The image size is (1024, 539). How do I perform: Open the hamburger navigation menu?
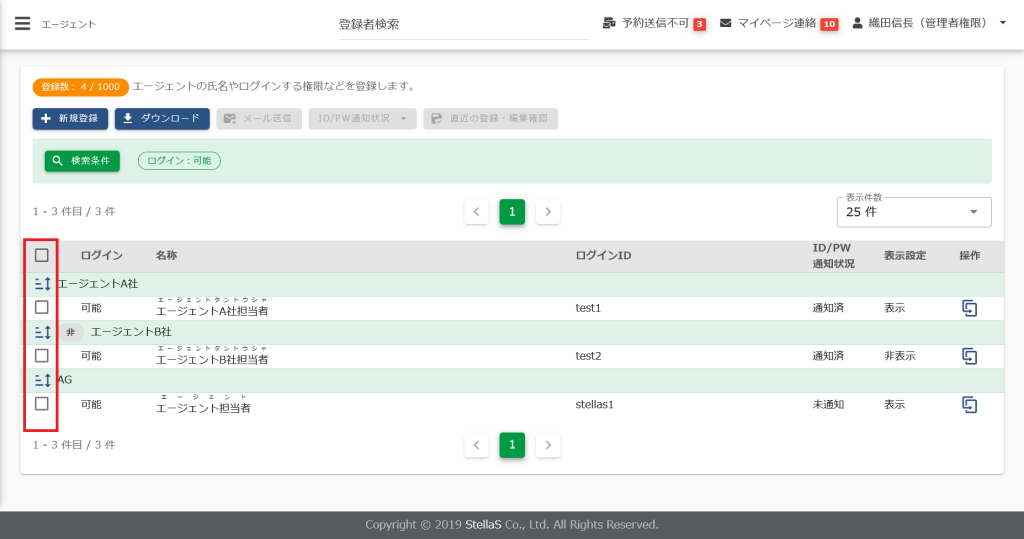(22, 23)
